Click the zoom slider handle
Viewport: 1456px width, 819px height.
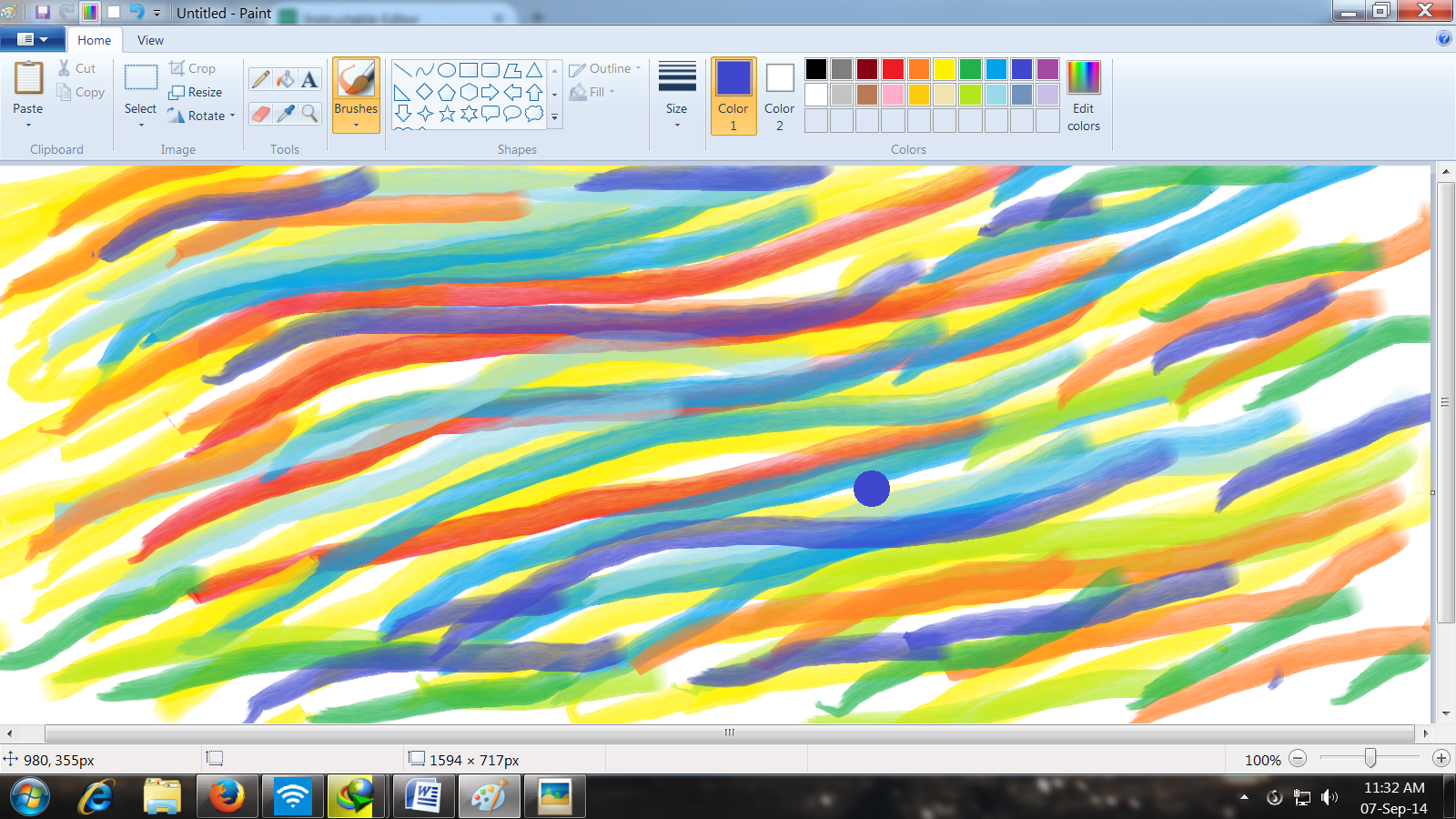1370,758
